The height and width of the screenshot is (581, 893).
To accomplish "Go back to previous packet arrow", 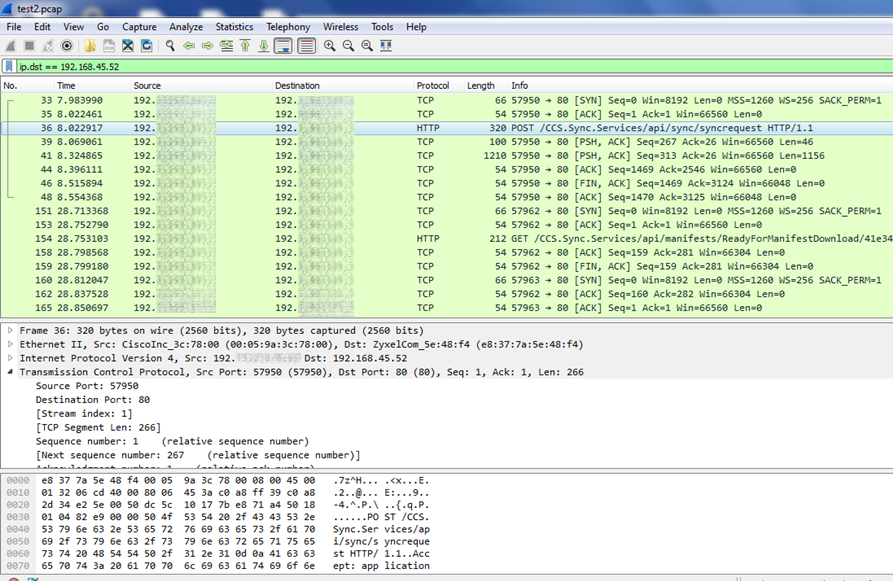I will [x=189, y=46].
